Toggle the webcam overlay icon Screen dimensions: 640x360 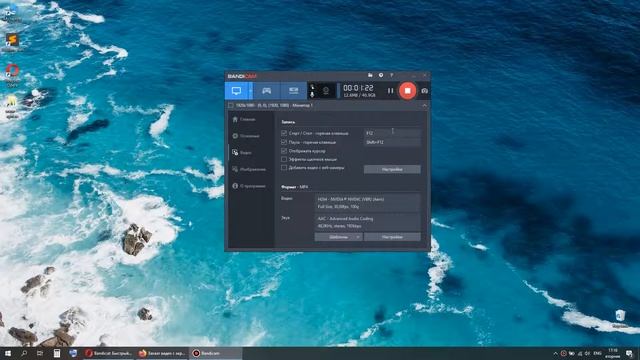click(x=326, y=91)
